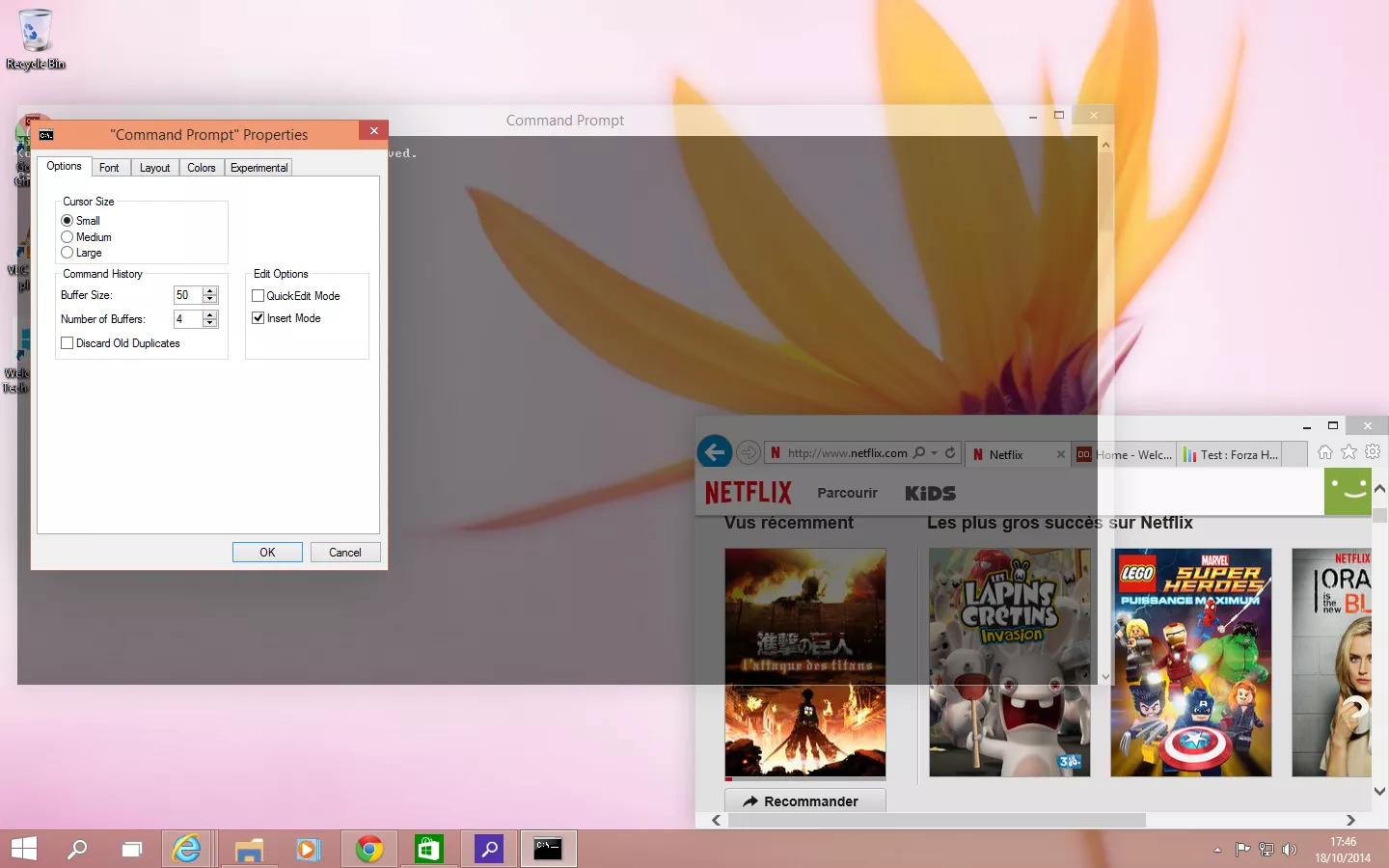
Task: Select Large cursor size
Action: [x=68, y=253]
